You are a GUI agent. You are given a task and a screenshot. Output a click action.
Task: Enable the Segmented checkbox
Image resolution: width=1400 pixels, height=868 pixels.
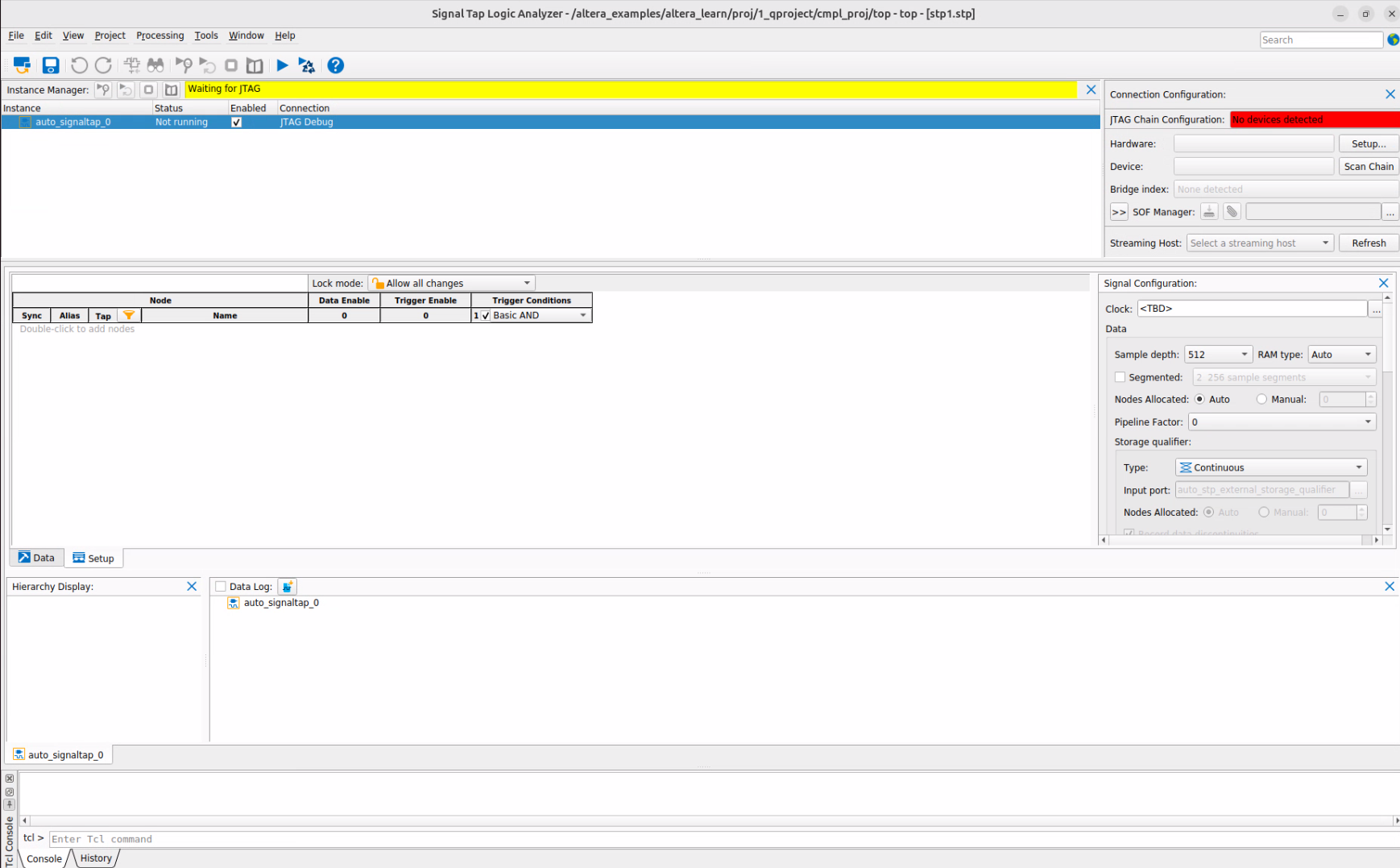click(x=1120, y=377)
